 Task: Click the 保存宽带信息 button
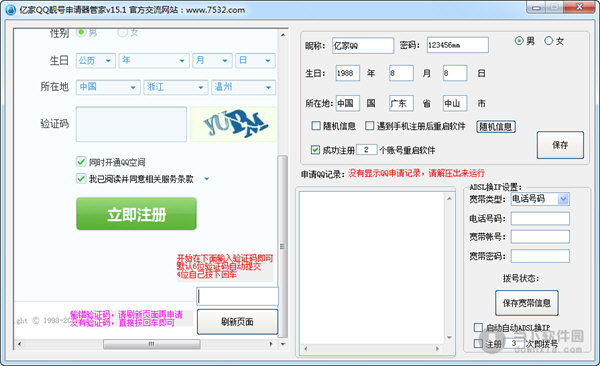527,303
